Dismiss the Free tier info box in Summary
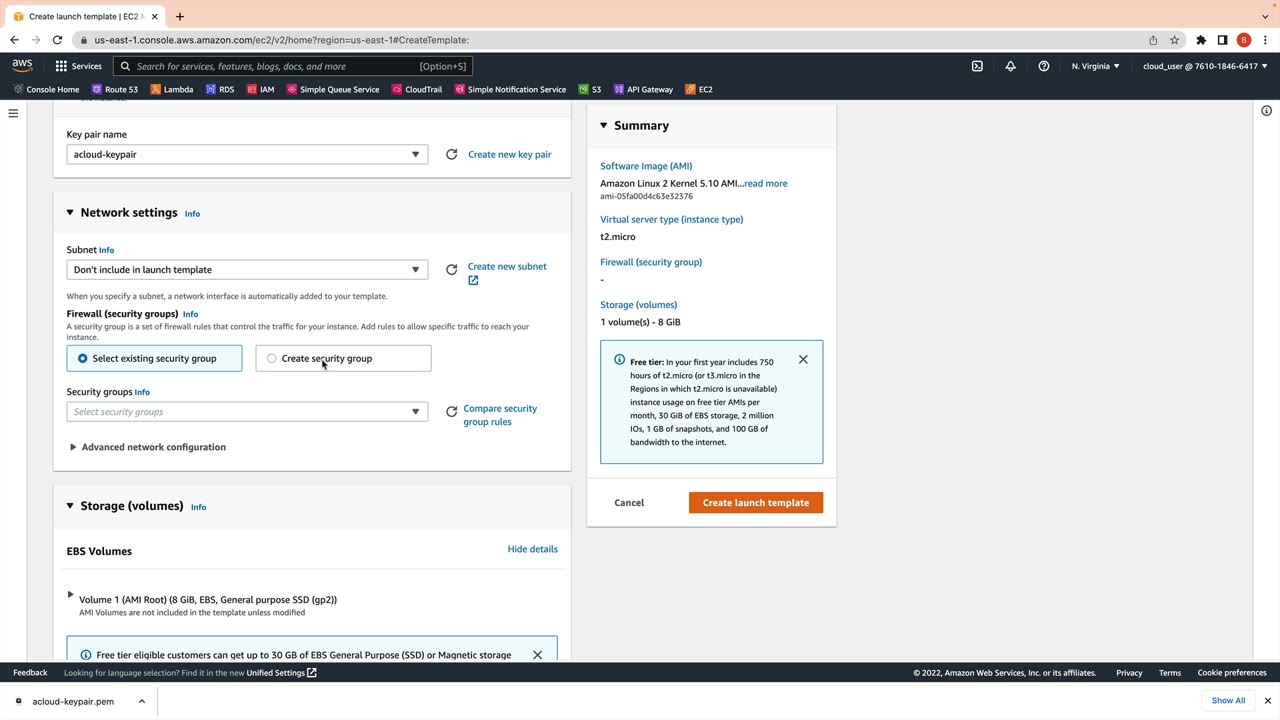The image size is (1280, 720). click(803, 359)
